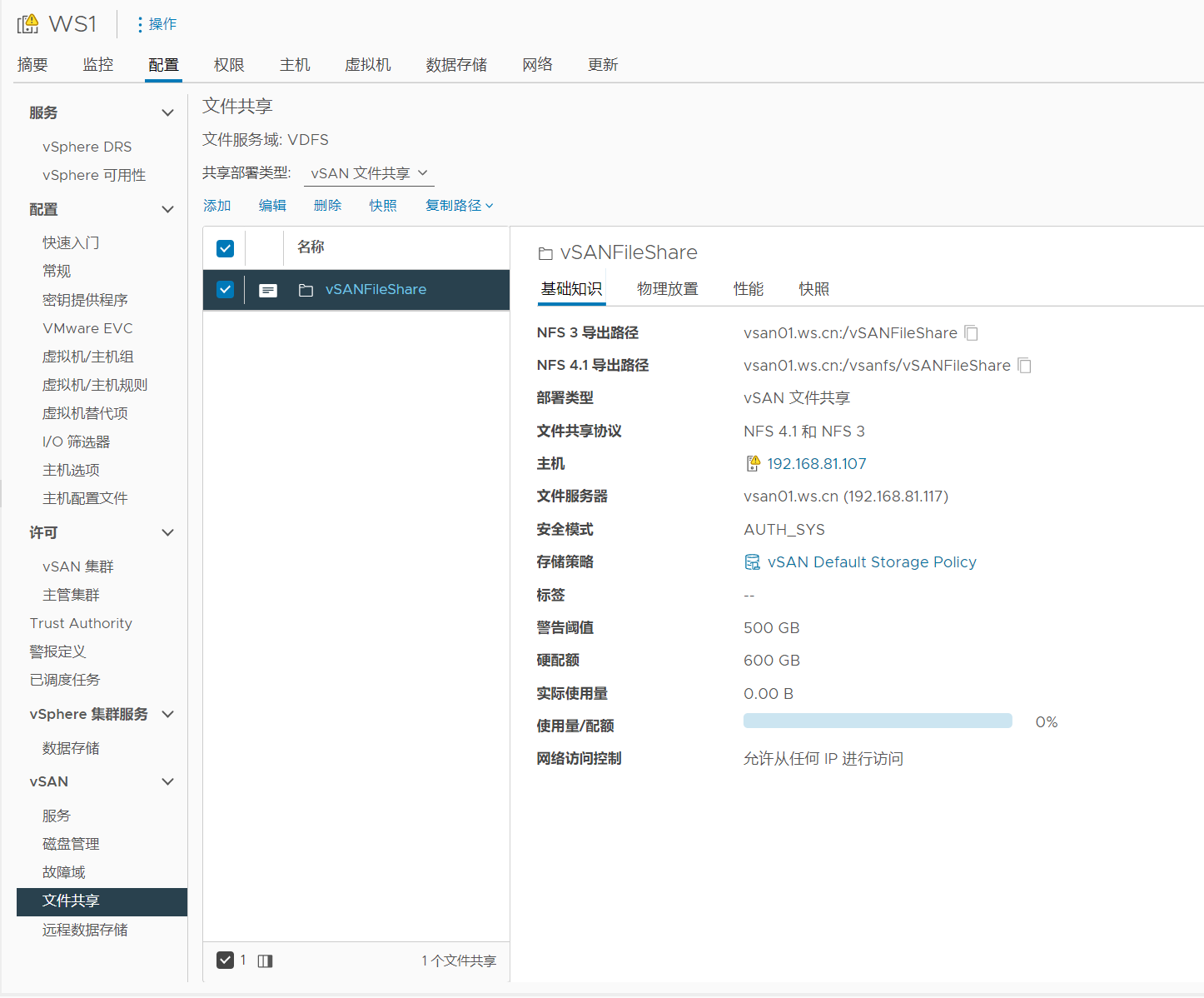Open the vSANFileShare row details icon

(x=268, y=290)
